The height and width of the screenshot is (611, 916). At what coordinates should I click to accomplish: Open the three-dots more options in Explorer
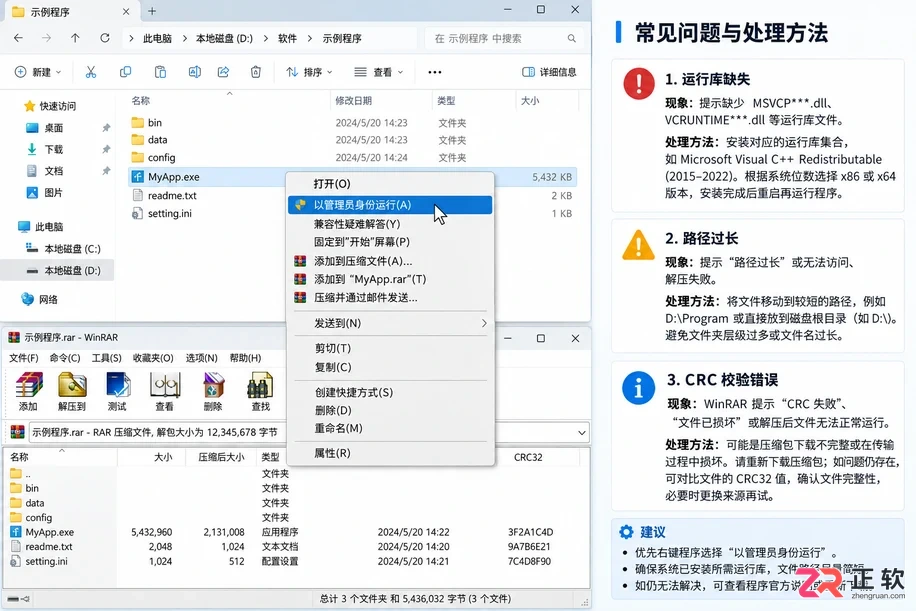tap(435, 72)
